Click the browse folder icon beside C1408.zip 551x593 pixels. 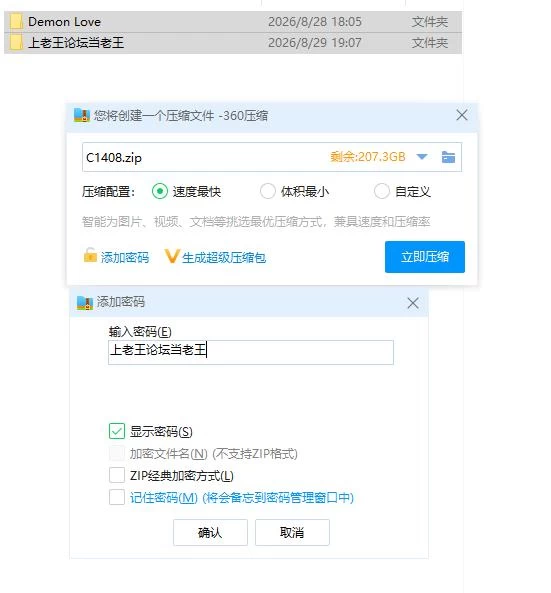coord(448,157)
